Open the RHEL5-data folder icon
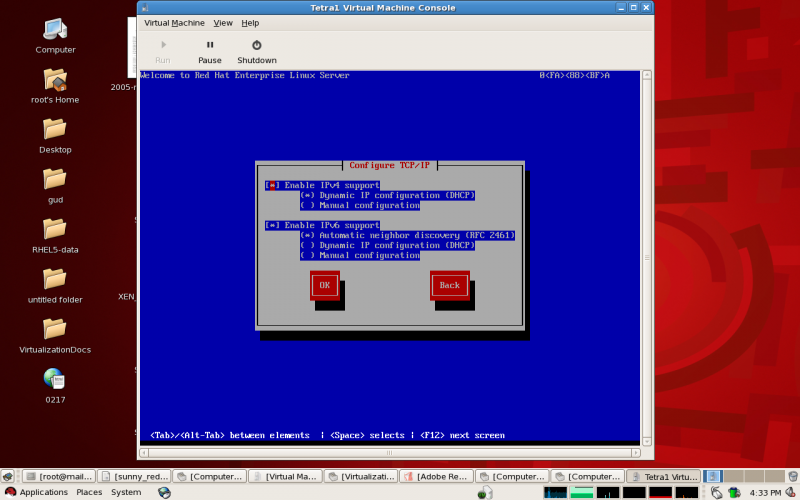 55,229
